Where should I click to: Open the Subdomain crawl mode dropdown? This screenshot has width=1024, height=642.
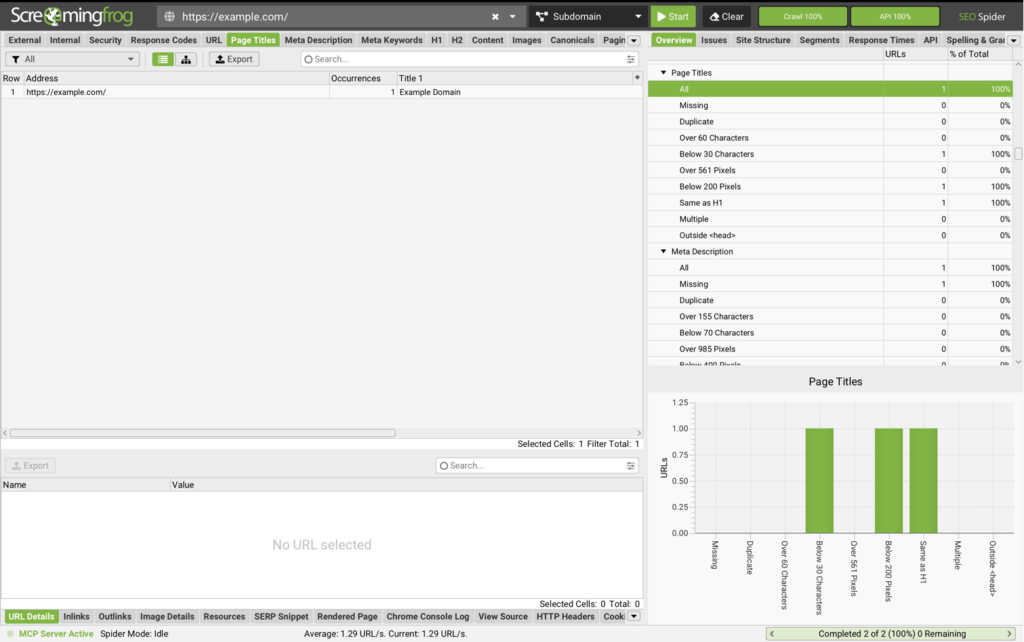point(588,16)
